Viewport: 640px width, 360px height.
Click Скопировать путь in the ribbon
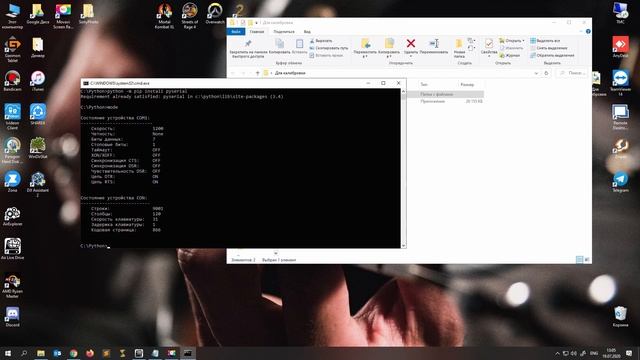tap(329, 48)
